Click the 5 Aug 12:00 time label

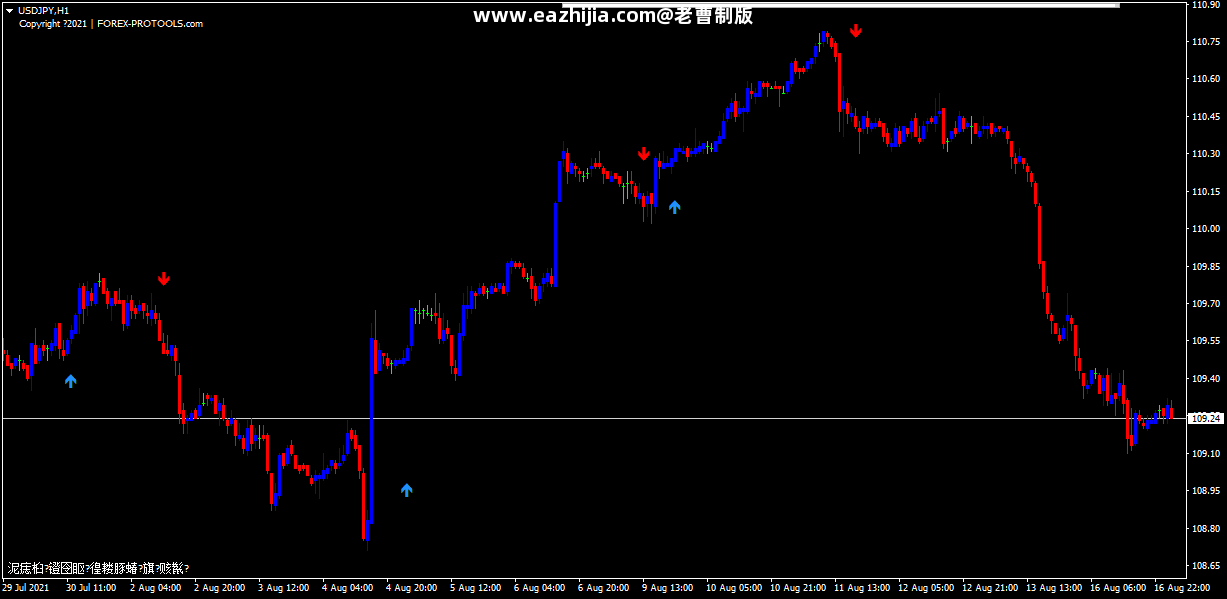[475, 588]
